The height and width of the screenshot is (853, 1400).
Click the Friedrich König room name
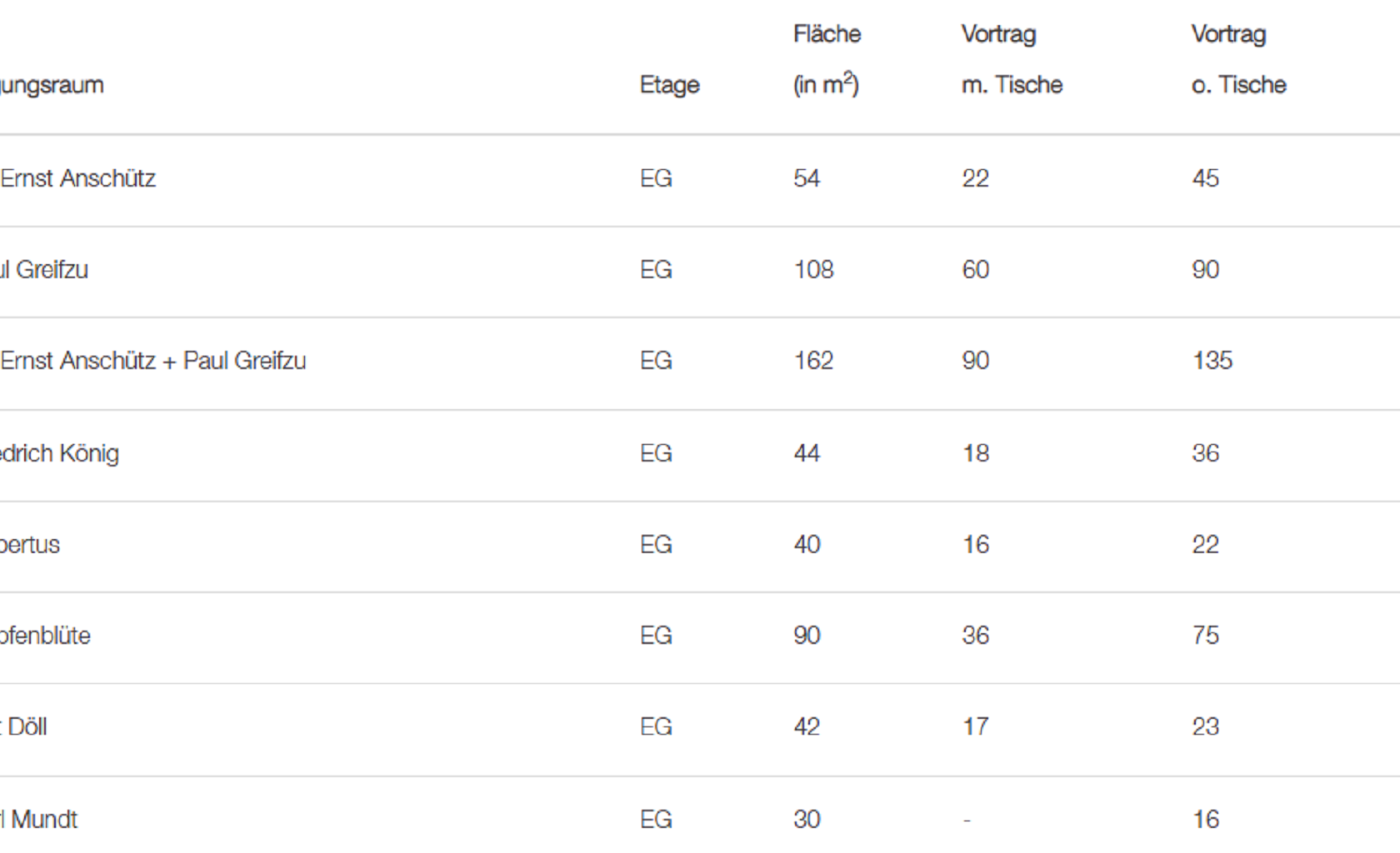59,453
